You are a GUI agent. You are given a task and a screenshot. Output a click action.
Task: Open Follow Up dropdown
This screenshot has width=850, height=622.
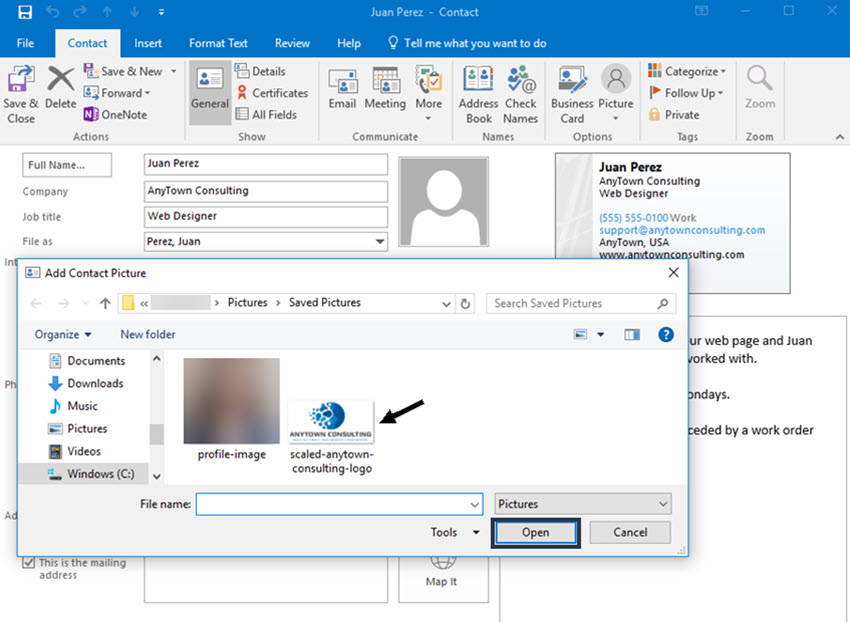point(686,93)
